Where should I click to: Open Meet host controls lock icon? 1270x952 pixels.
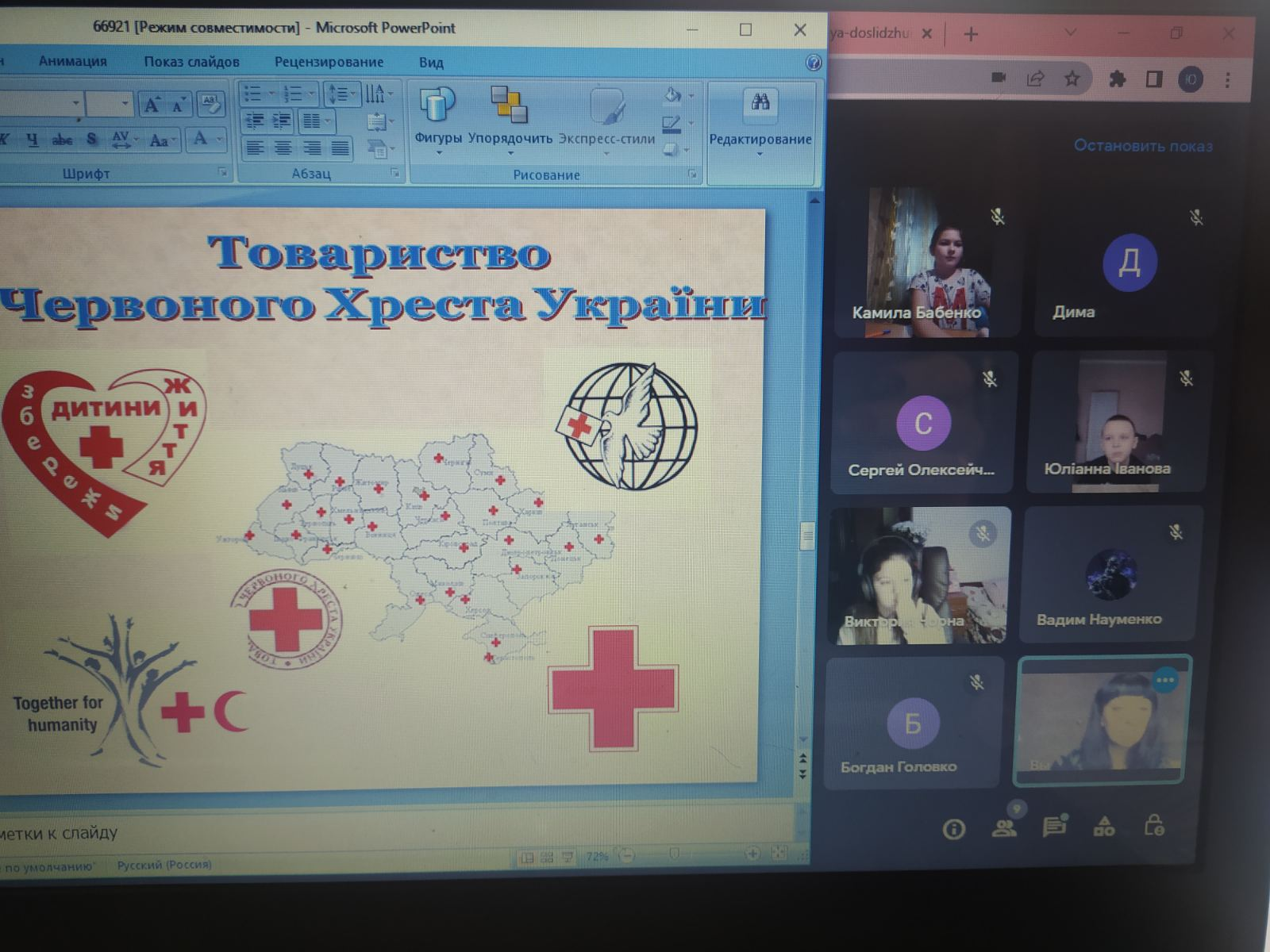coord(1154,826)
